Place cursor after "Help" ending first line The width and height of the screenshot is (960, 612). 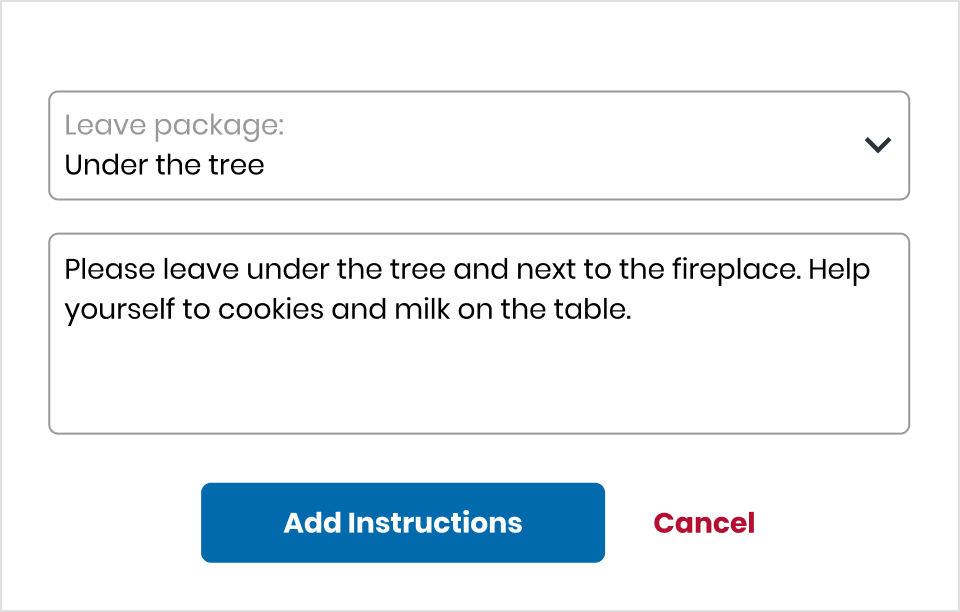871,270
